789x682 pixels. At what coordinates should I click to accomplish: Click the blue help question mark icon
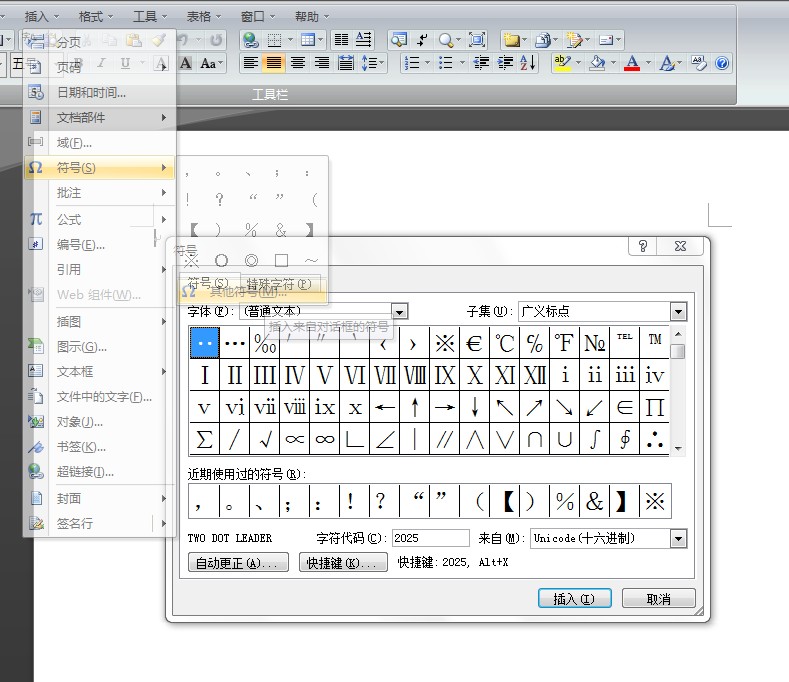tap(722, 63)
